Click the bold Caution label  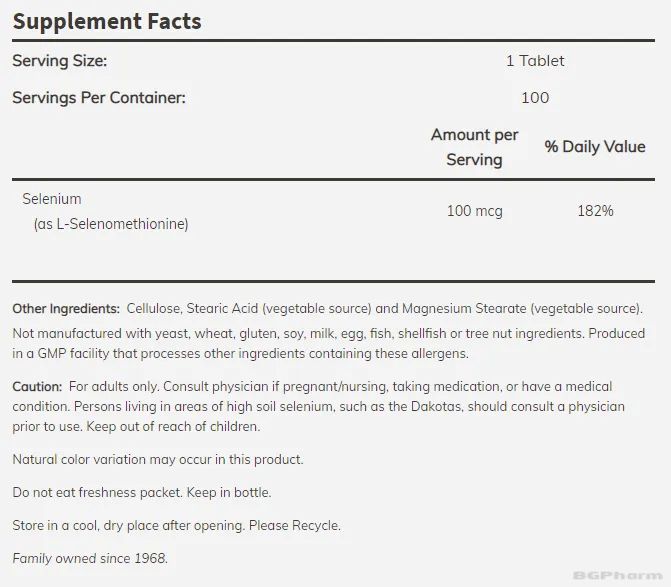tap(37, 386)
